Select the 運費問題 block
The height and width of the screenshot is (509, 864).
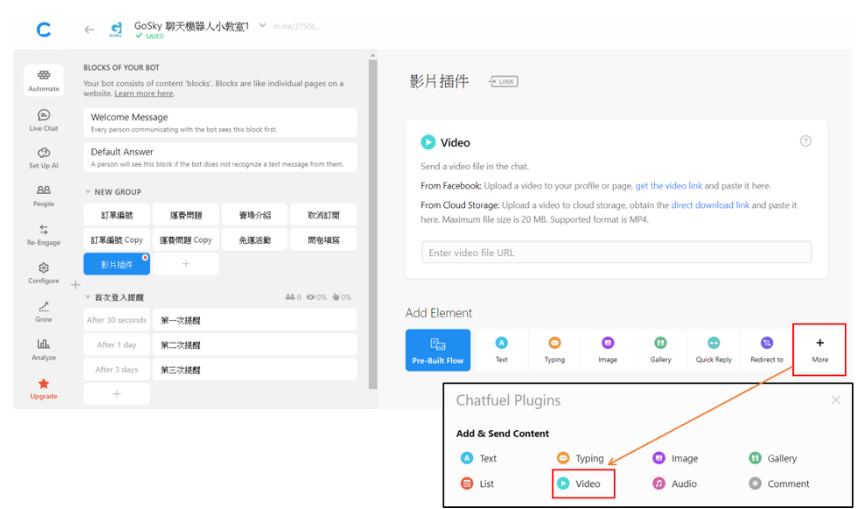click(x=186, y=215)
